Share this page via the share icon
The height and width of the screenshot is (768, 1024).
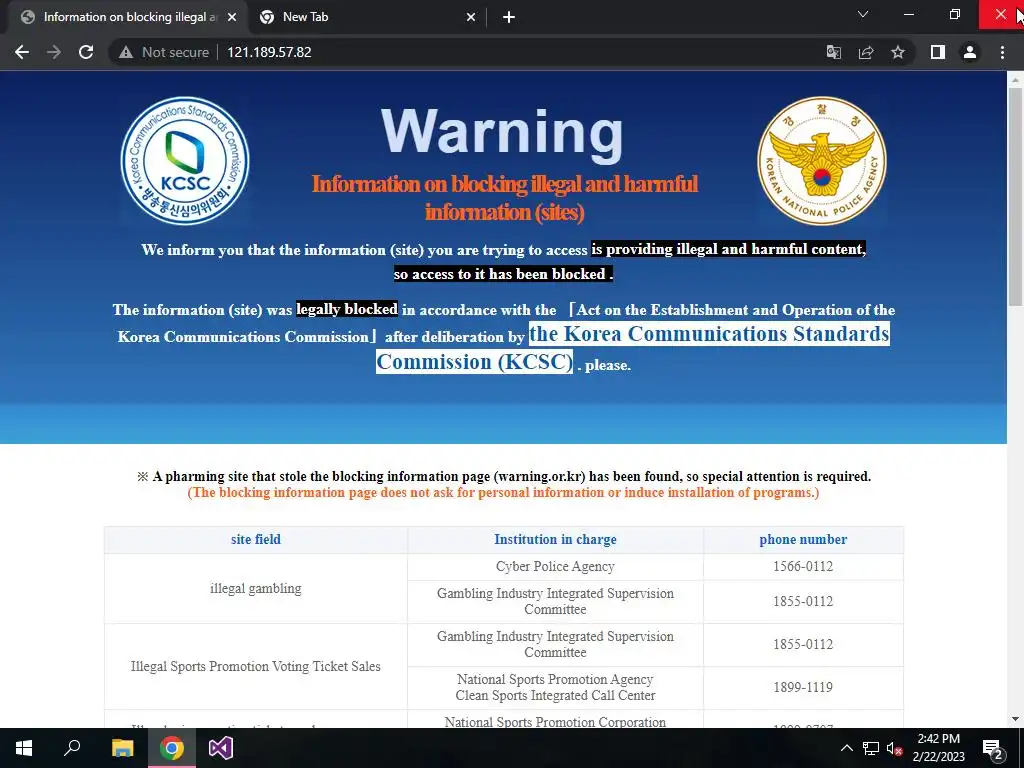(x=866, y=52)
